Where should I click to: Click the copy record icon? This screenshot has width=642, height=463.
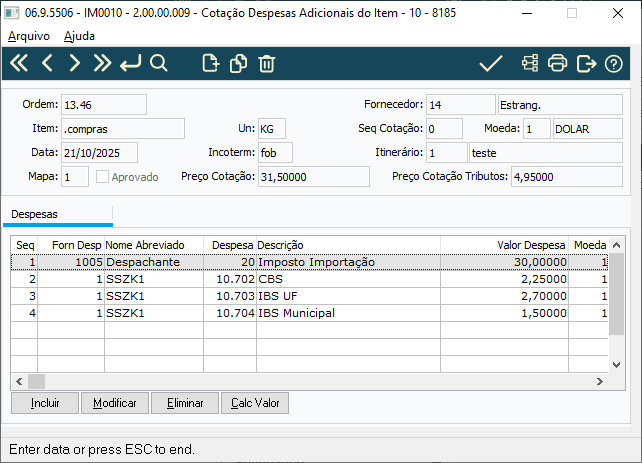[238, 64]
